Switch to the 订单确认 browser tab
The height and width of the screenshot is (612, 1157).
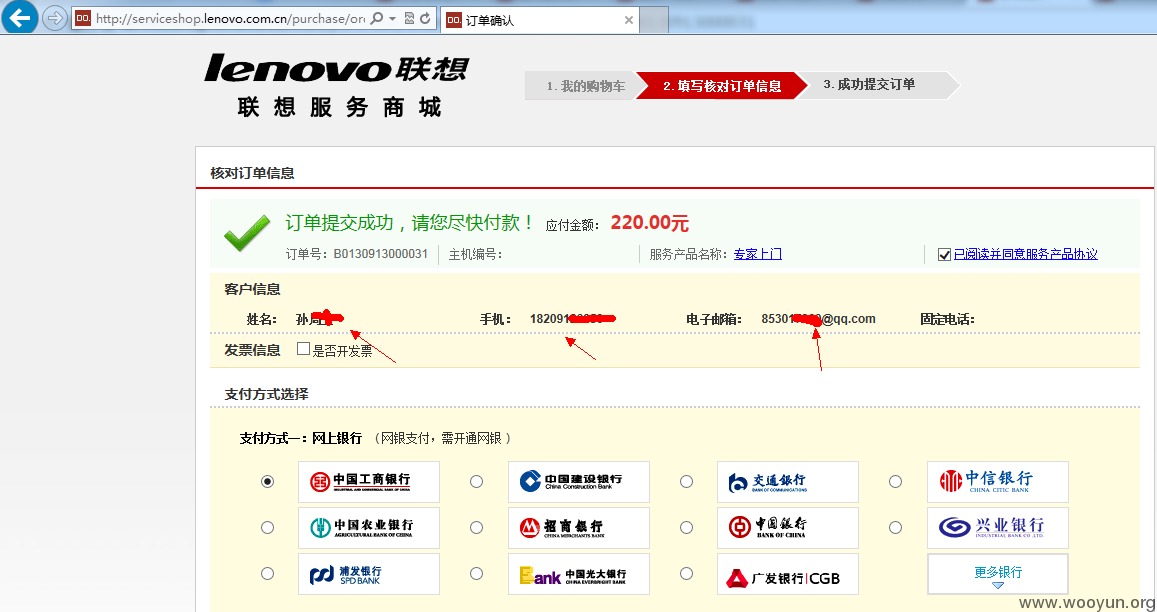[540, 21]
